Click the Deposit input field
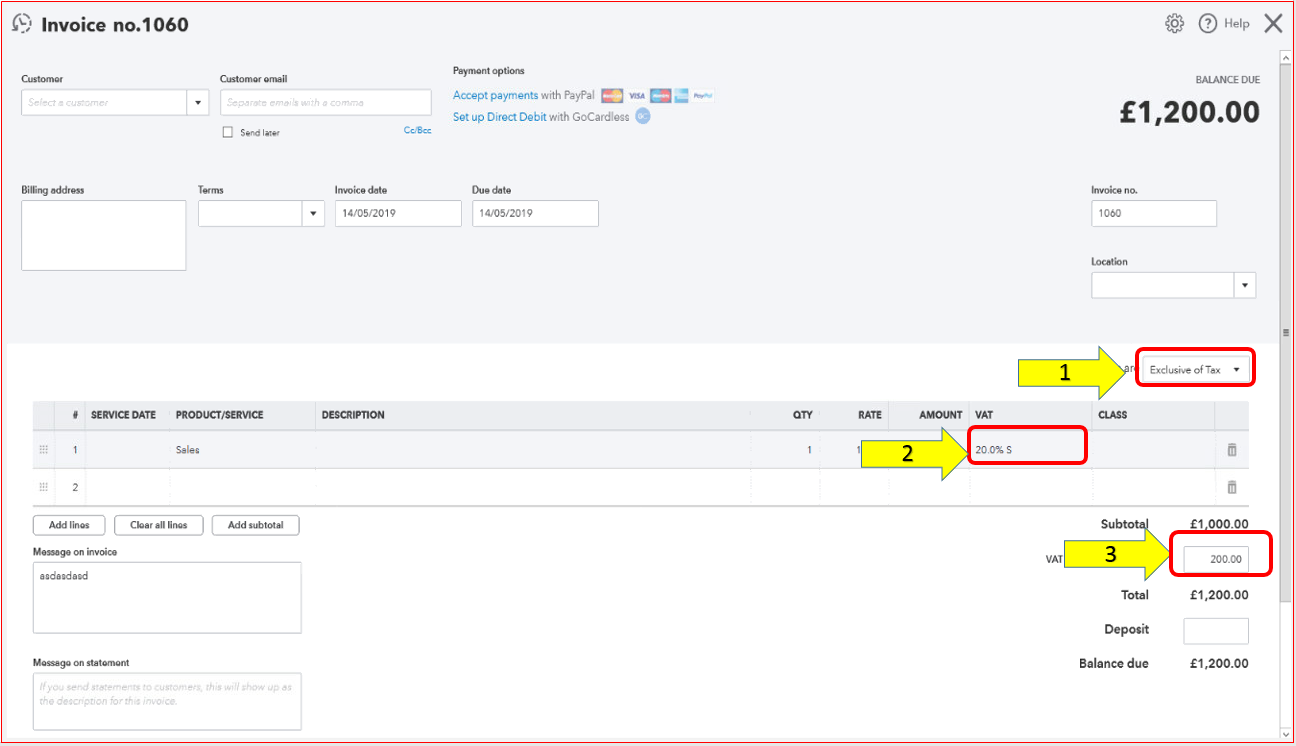Viewport: 1296px width, 746px height. [x=1216, y=630]
